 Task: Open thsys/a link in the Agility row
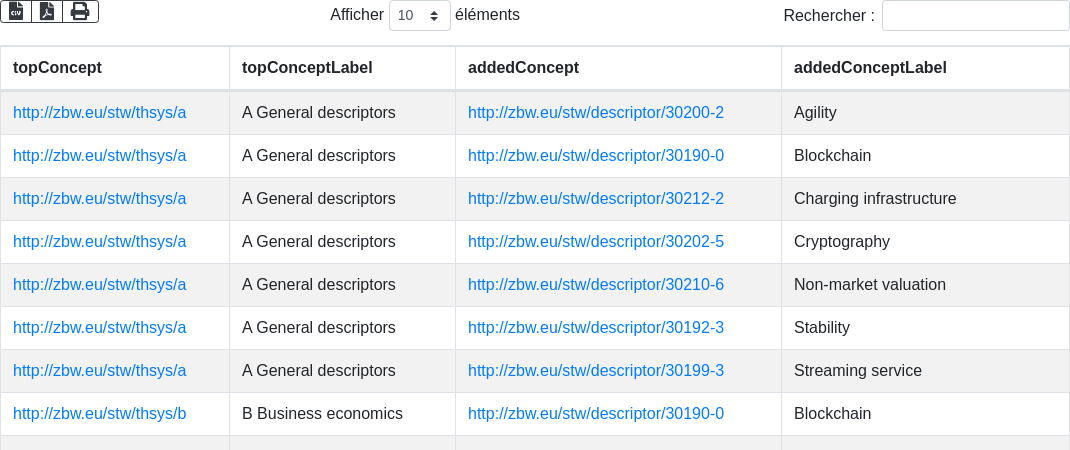pyautogui.click(x=99, y=113)
